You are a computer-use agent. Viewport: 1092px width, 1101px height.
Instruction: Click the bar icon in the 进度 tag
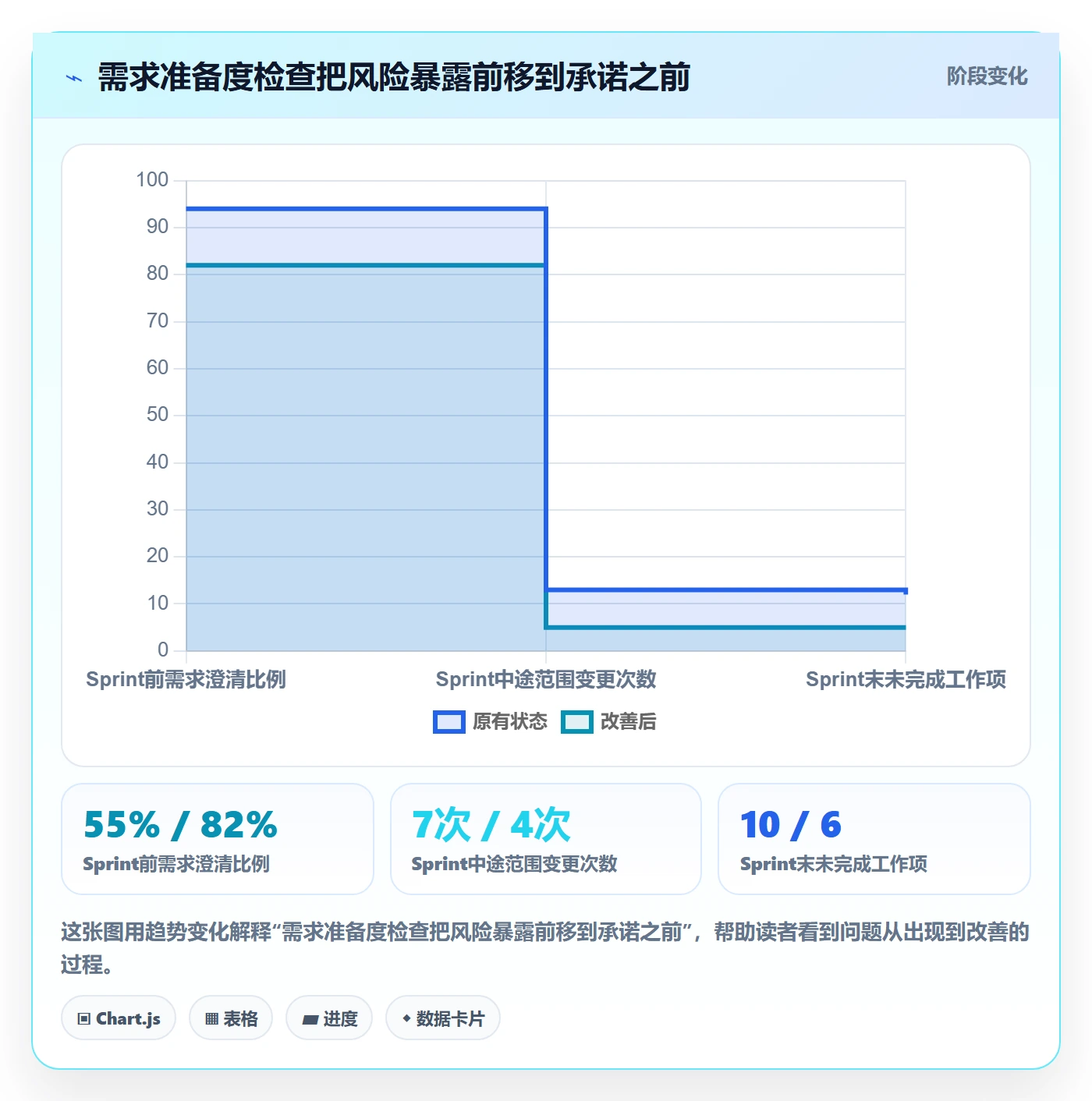pyautogui.click(x=310, y=1019)
